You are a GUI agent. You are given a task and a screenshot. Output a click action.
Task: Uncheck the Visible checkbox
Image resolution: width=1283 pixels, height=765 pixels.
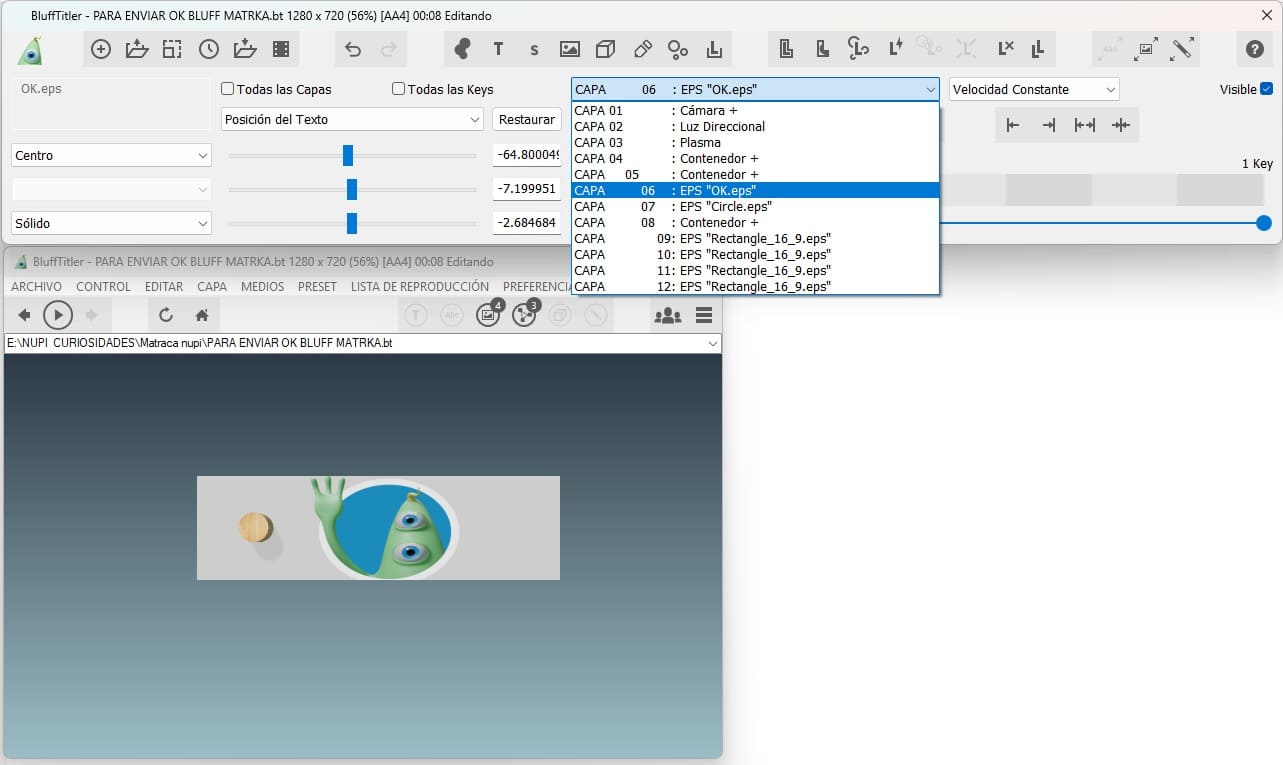click(x=1267, y=89)
